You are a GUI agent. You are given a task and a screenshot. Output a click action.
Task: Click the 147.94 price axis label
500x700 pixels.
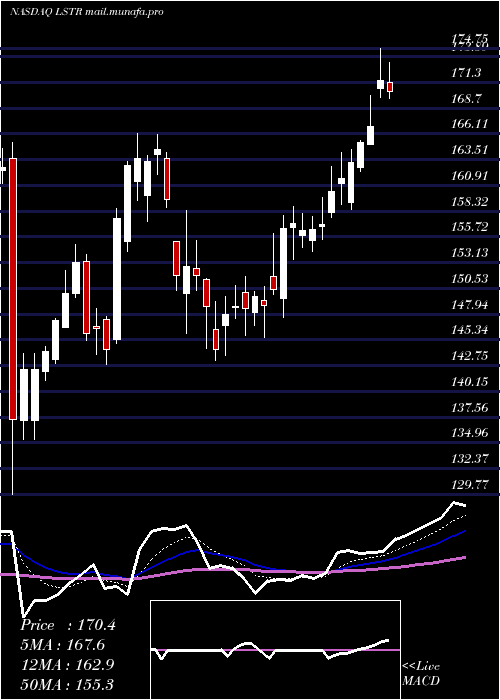coord(469,304)
